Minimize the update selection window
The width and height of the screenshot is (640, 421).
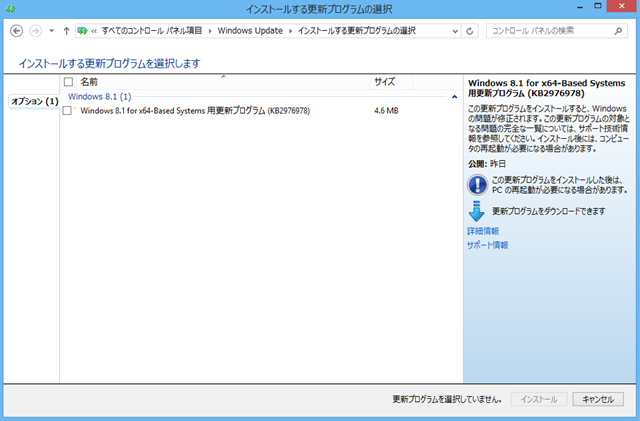point(580,7)
